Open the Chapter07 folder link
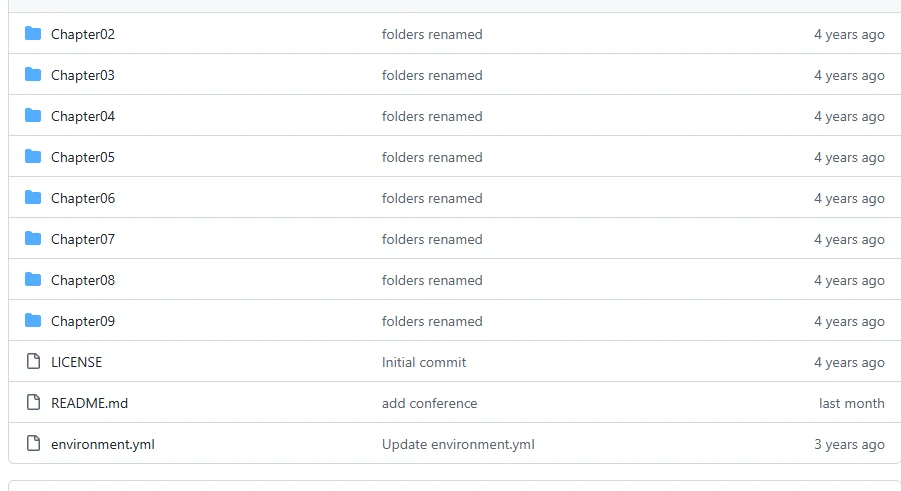 coord(83,239)
